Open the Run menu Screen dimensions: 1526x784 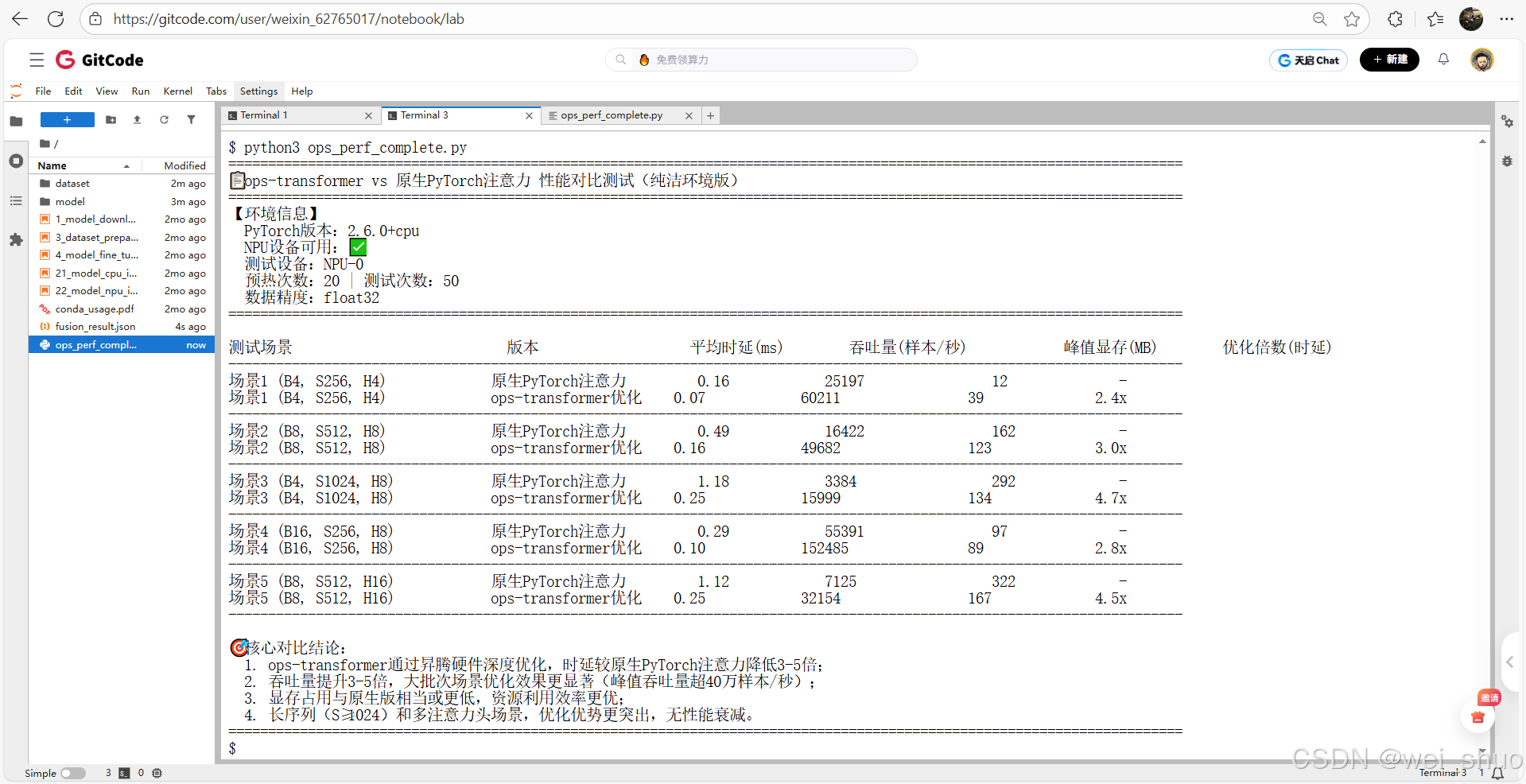click(x=141, y=91)
